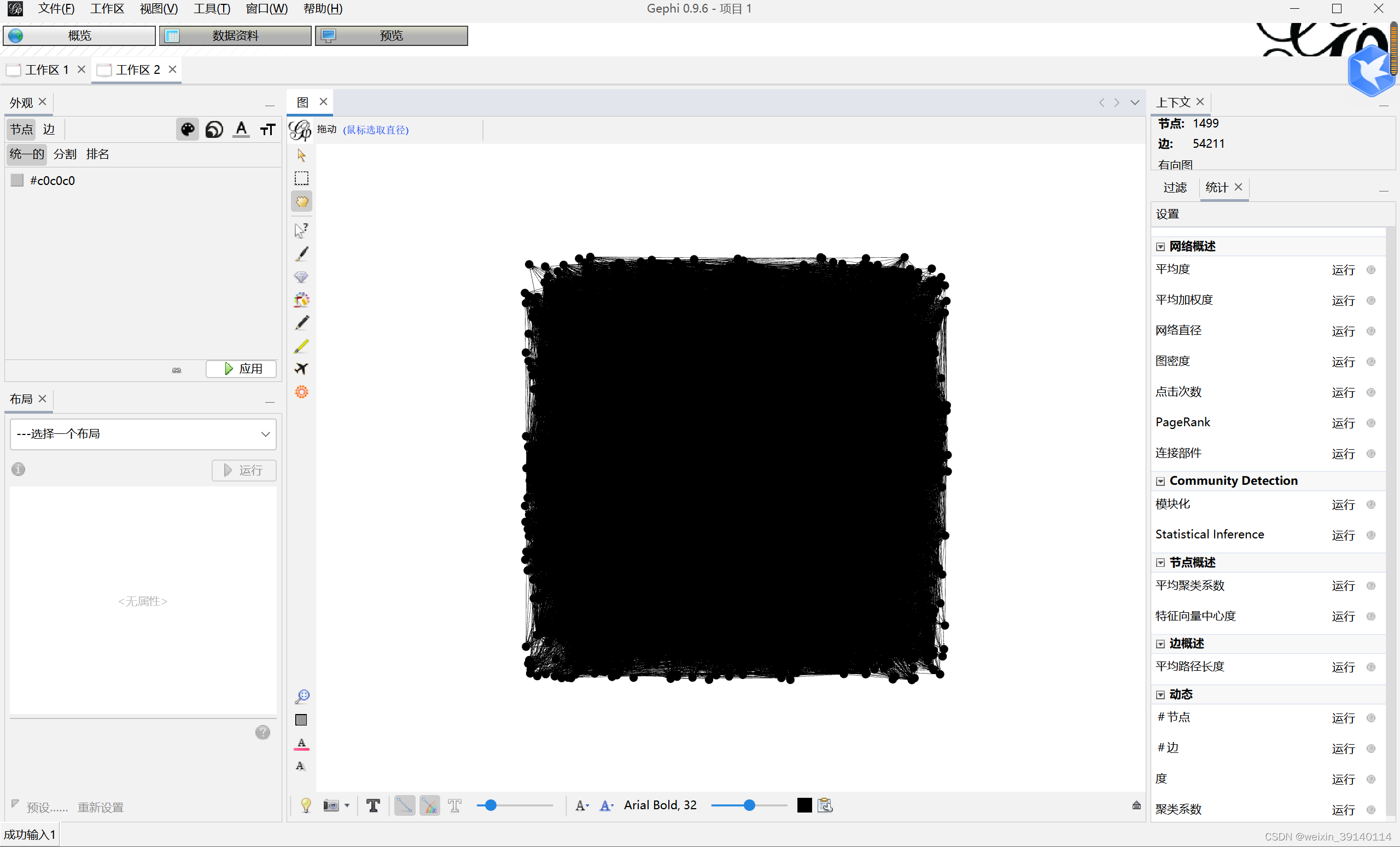Click the 应用 apply button
The width and height of the screenshot is (1400, 847).
[242, 368]
